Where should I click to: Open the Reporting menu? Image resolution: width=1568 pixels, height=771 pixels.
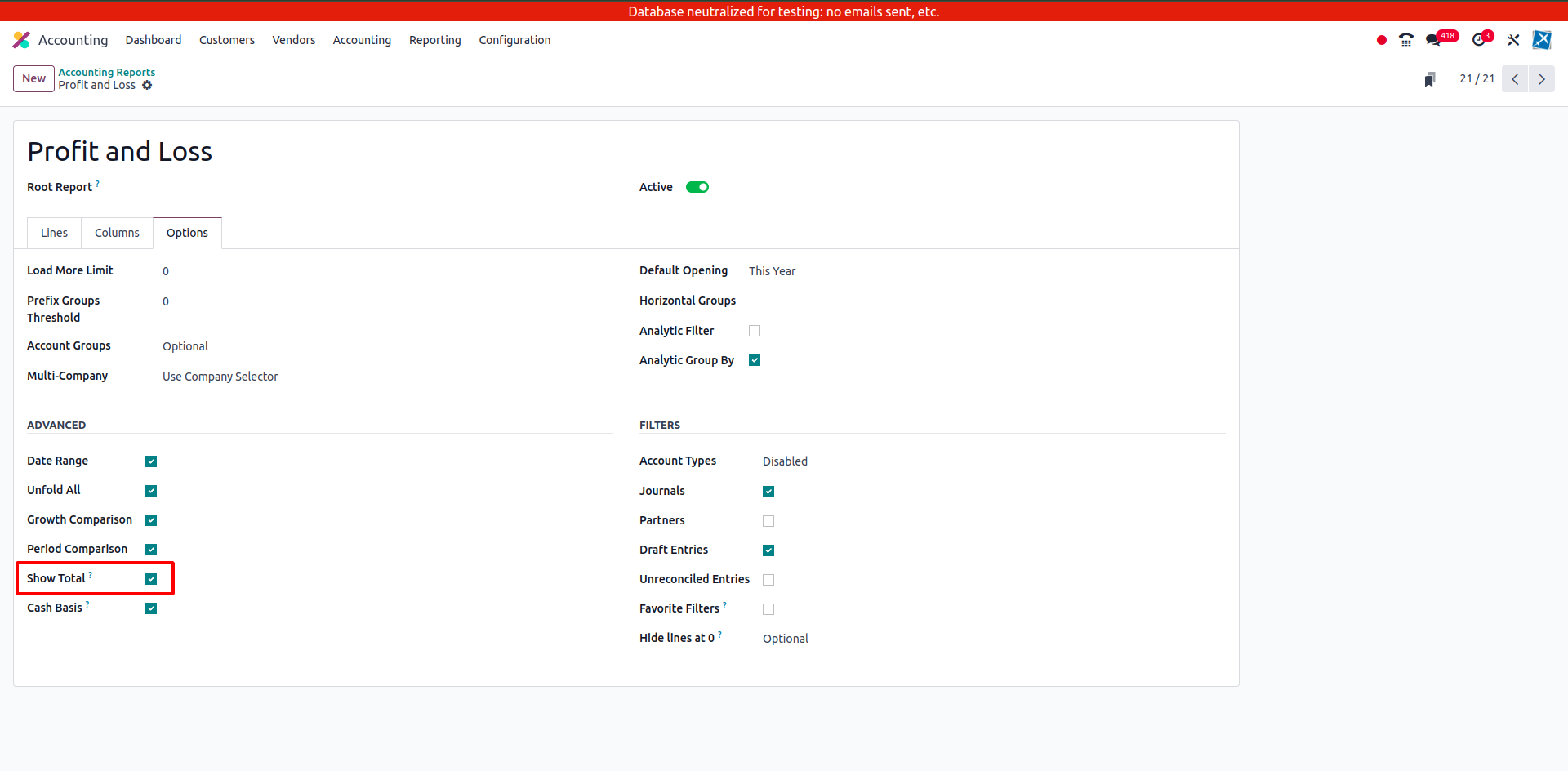[434, 40]
